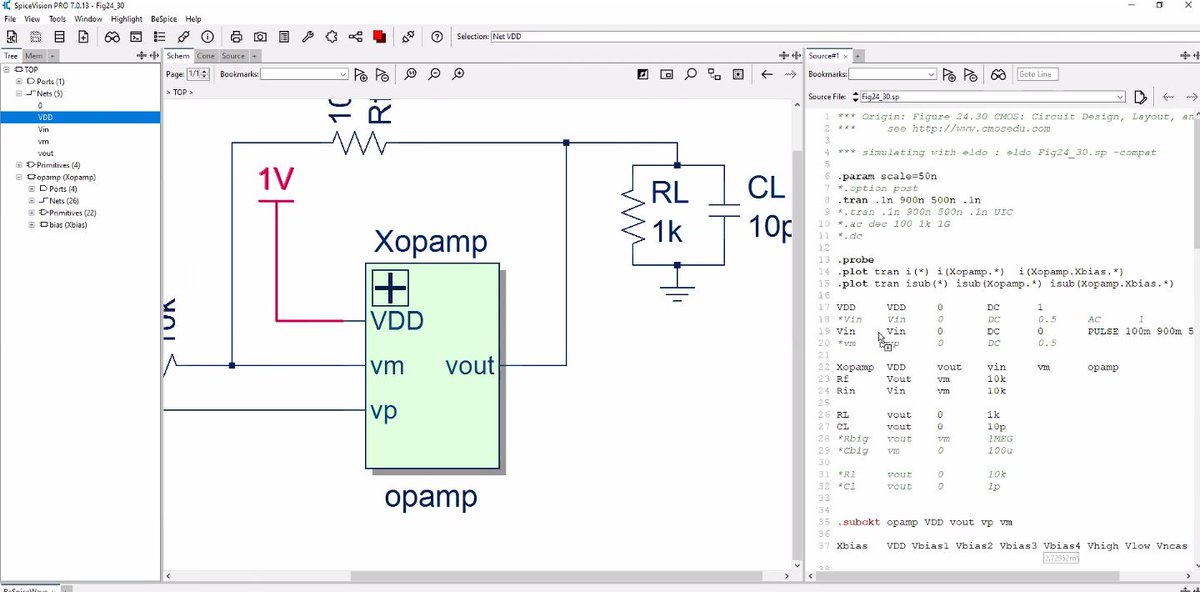Click the TOP breadcrumb path
The height and width of the screenshot is (592, 1200).
click(x=181, y=91)
